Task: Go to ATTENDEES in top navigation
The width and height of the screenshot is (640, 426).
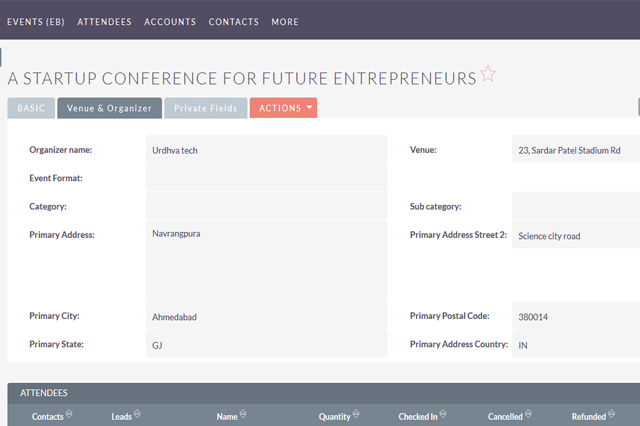Action: [104, 21]
